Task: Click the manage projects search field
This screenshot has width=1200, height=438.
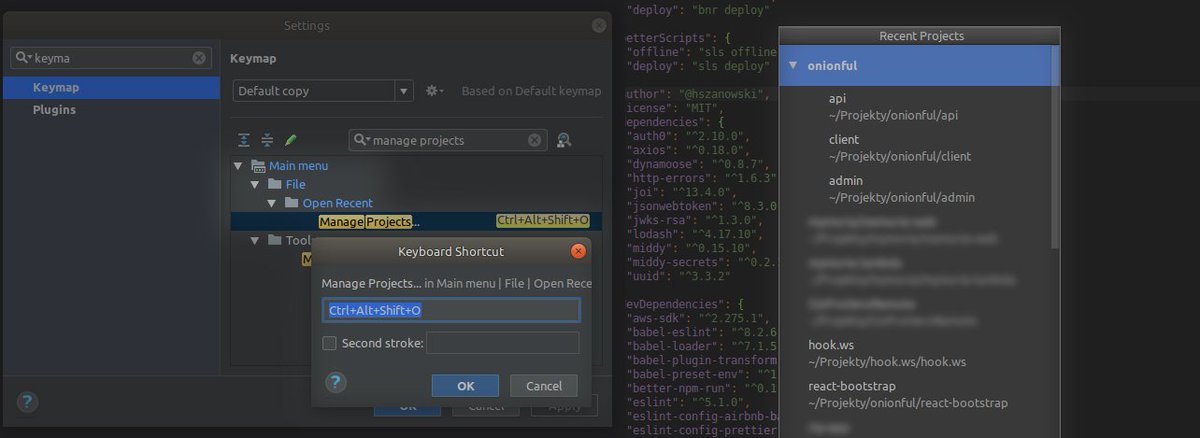Action: click(x=448, y=140)
